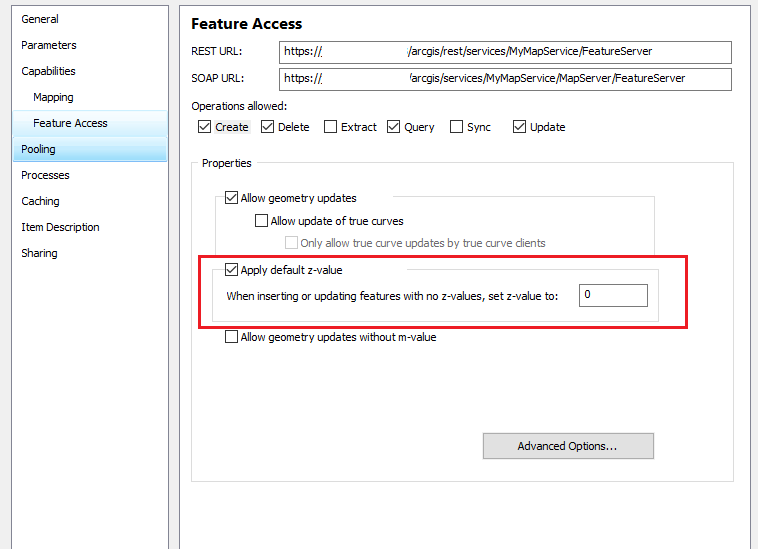Screen dimensions: 758x549
Task: Open the Mapping capability page
Action: [53, 97]
